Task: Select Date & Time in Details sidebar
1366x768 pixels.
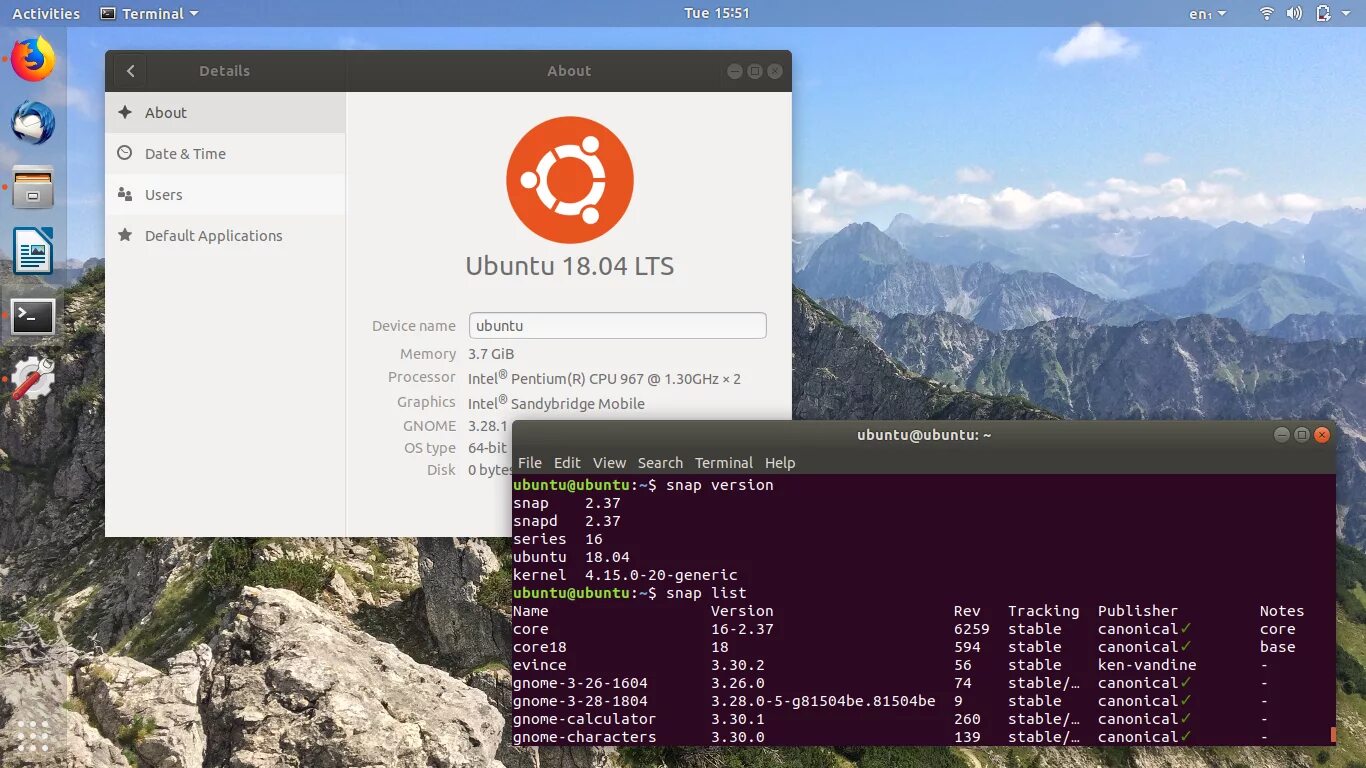Action: [225, 154]
